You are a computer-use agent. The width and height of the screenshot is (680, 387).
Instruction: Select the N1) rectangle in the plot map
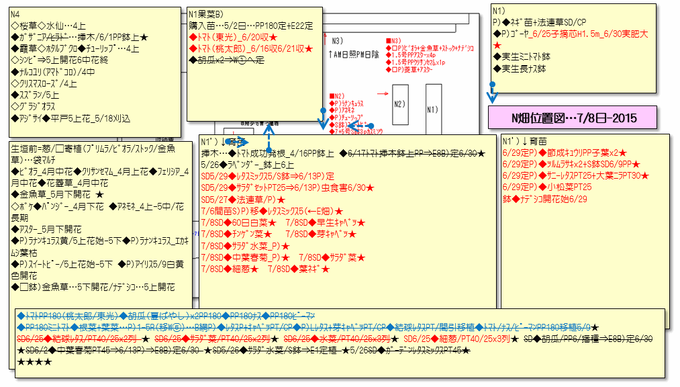pyautogui.click(x=433, y=109)
